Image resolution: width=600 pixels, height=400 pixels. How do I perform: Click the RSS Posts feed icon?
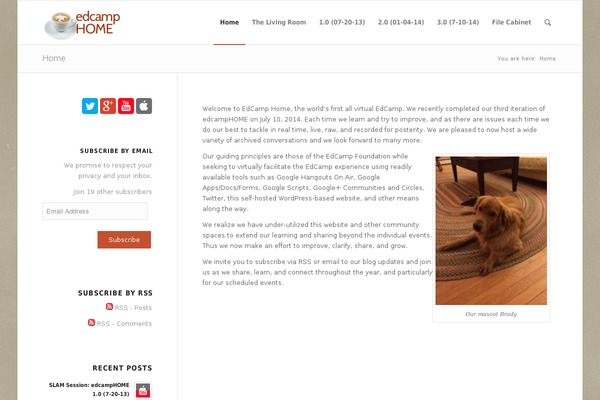[x=109, y=307]
